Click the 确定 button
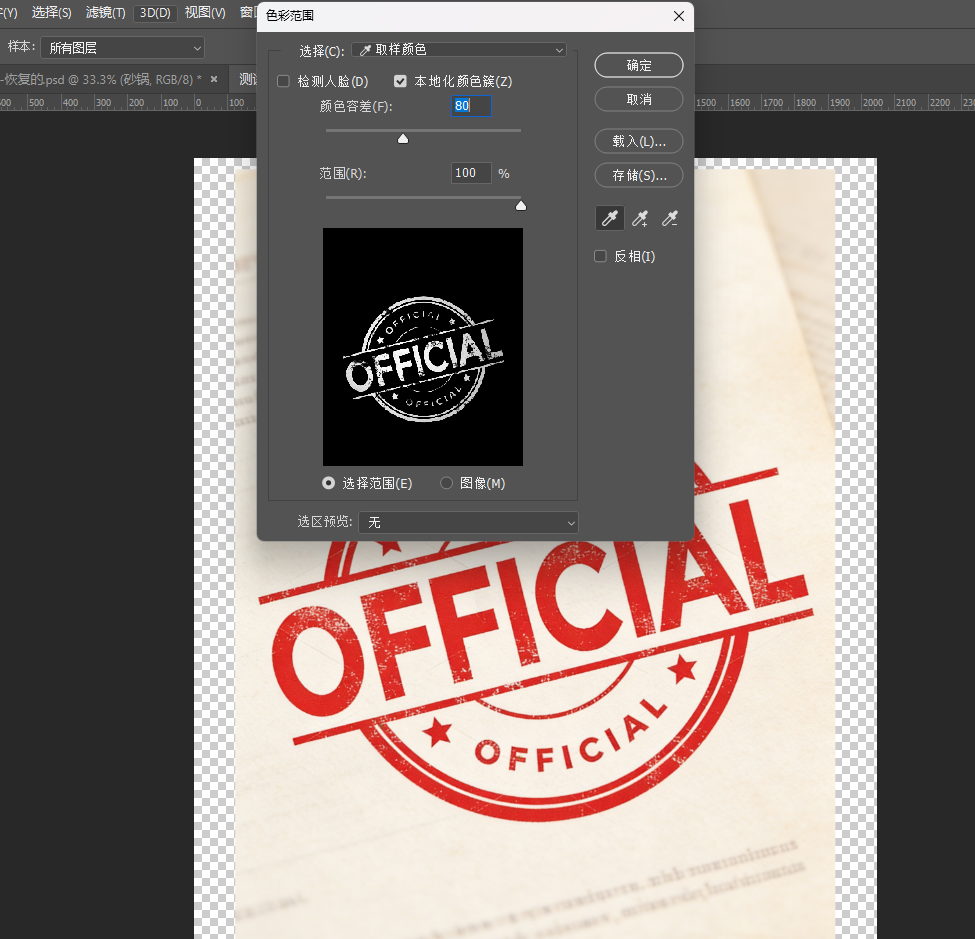This screenshot has width=975, height=939. pyautogui.click(x=639, y=65)
